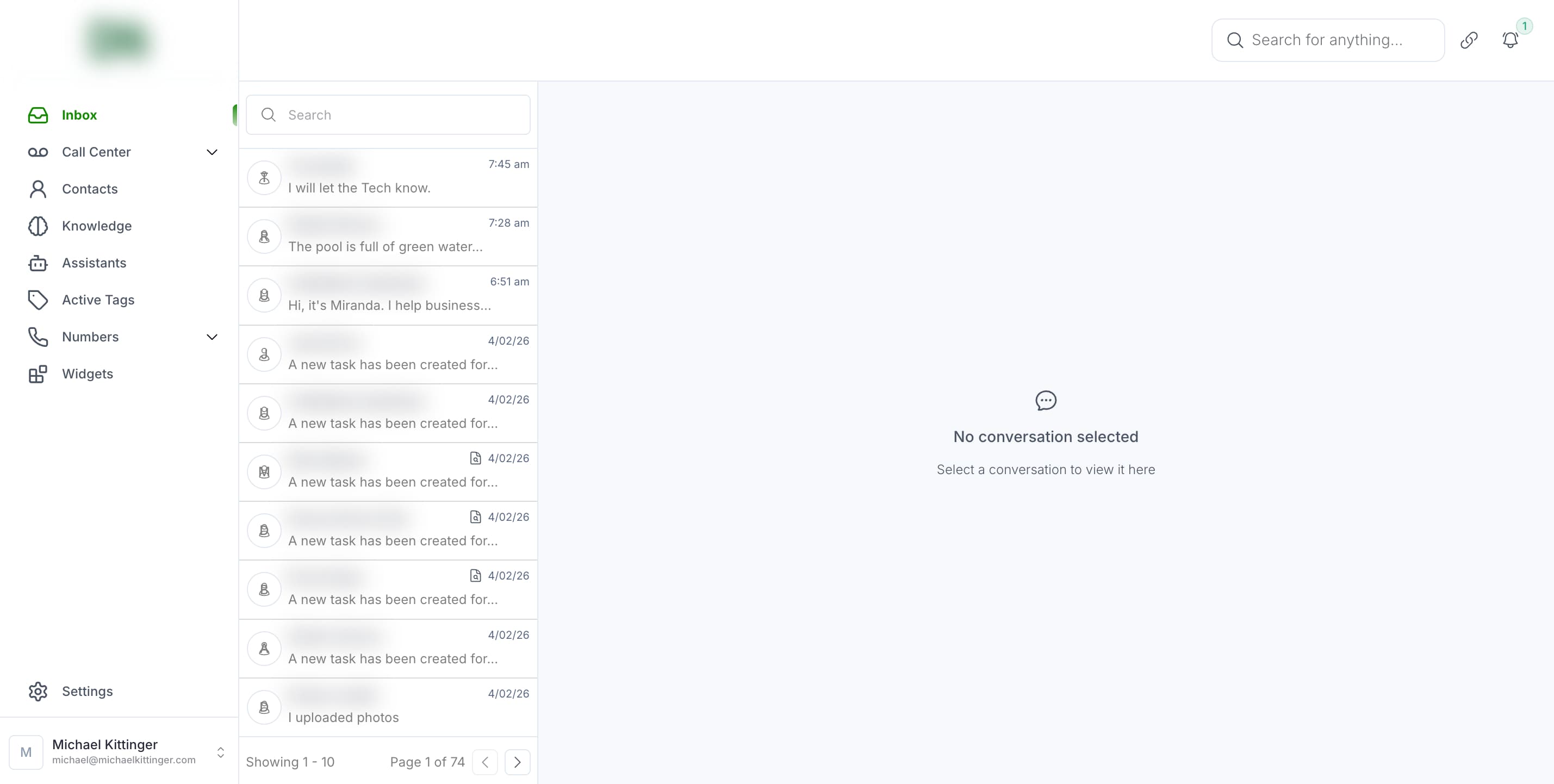This screenshot has height=784, width=1554.
Task: Select the conversation about green pool water
Action: (388, 236)
